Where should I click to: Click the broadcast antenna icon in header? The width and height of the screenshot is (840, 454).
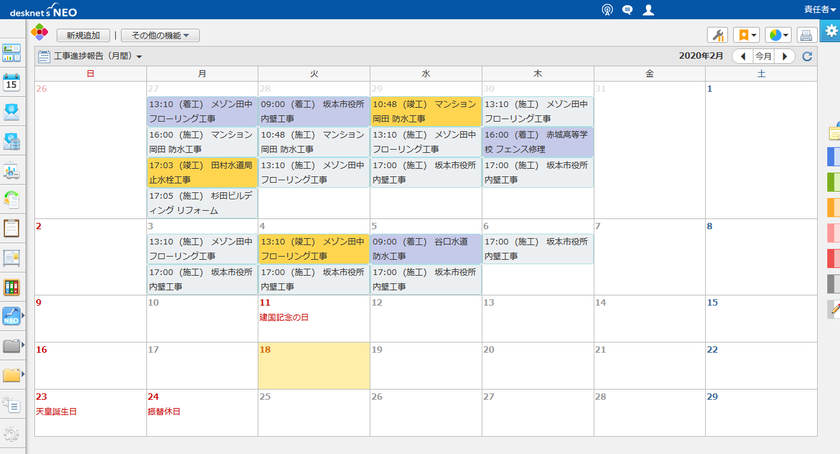pos(606,10)
